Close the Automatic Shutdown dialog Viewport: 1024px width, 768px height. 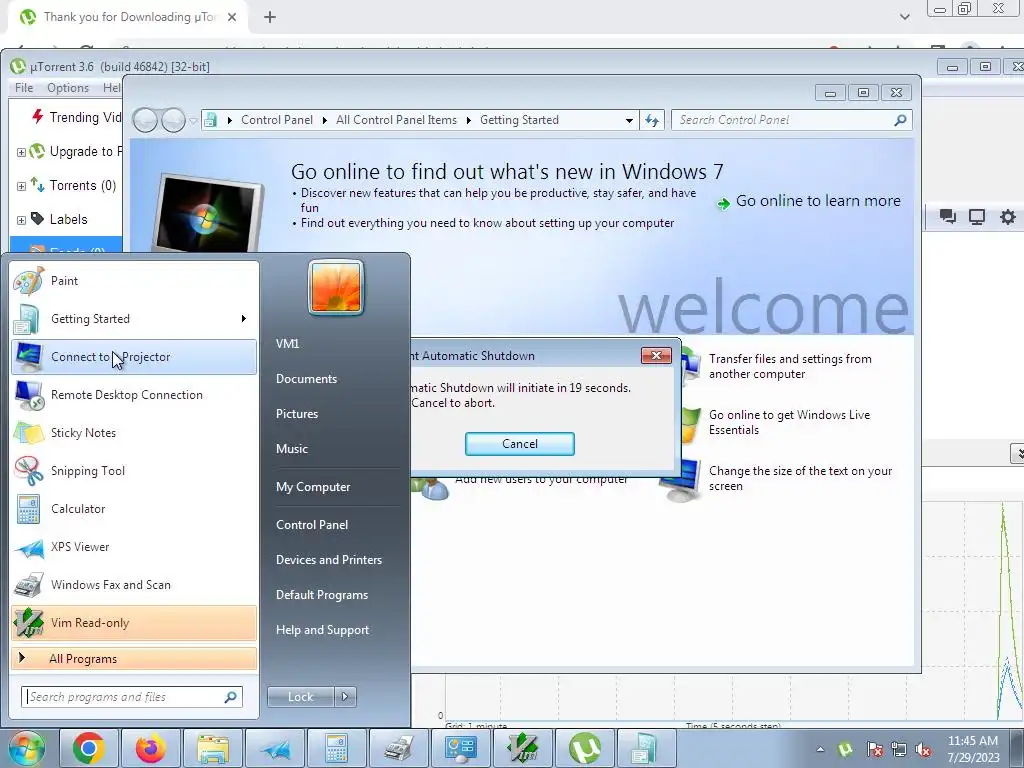click(x=656, y=355)
